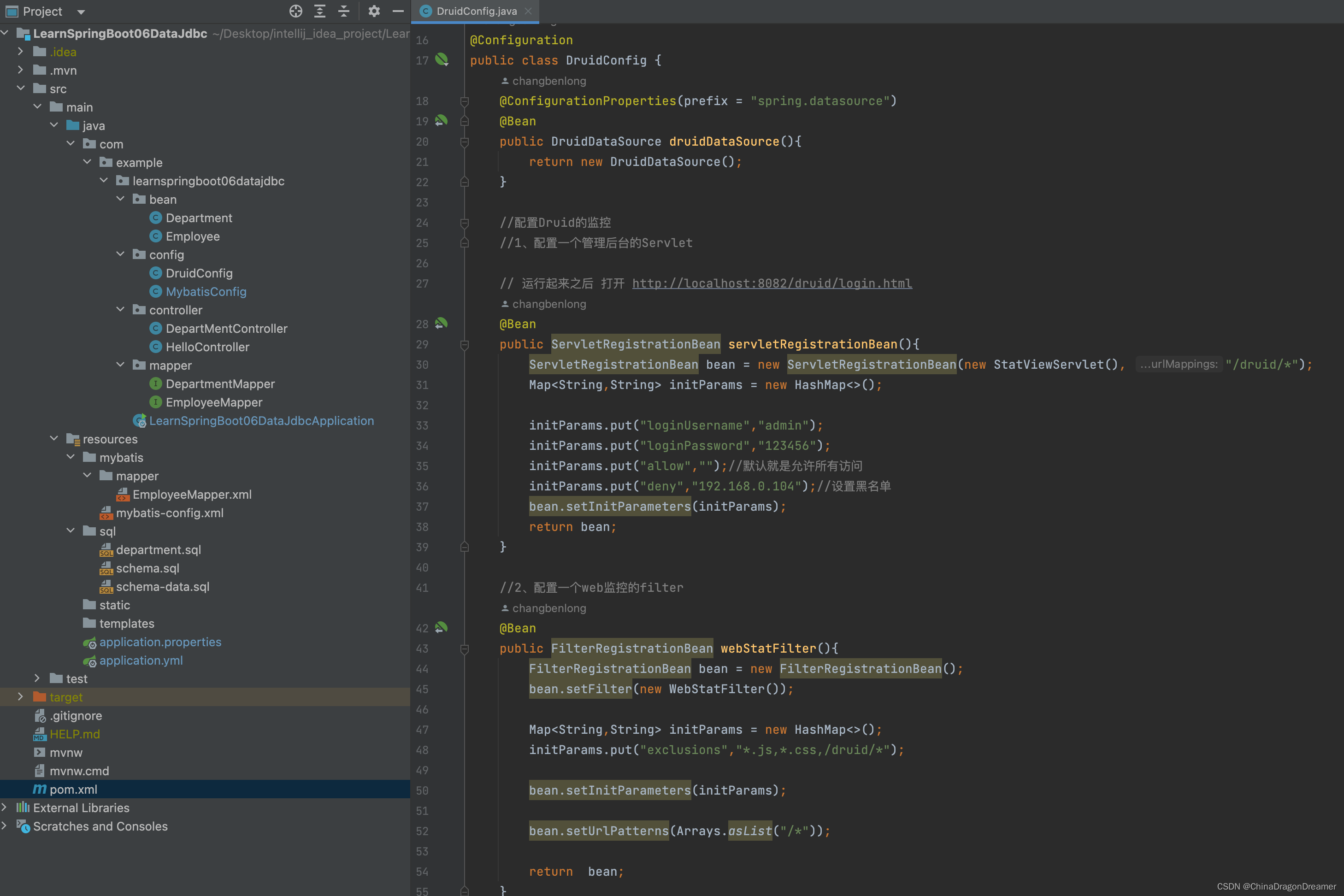Collapse the src folder

[x=21, y=88]
